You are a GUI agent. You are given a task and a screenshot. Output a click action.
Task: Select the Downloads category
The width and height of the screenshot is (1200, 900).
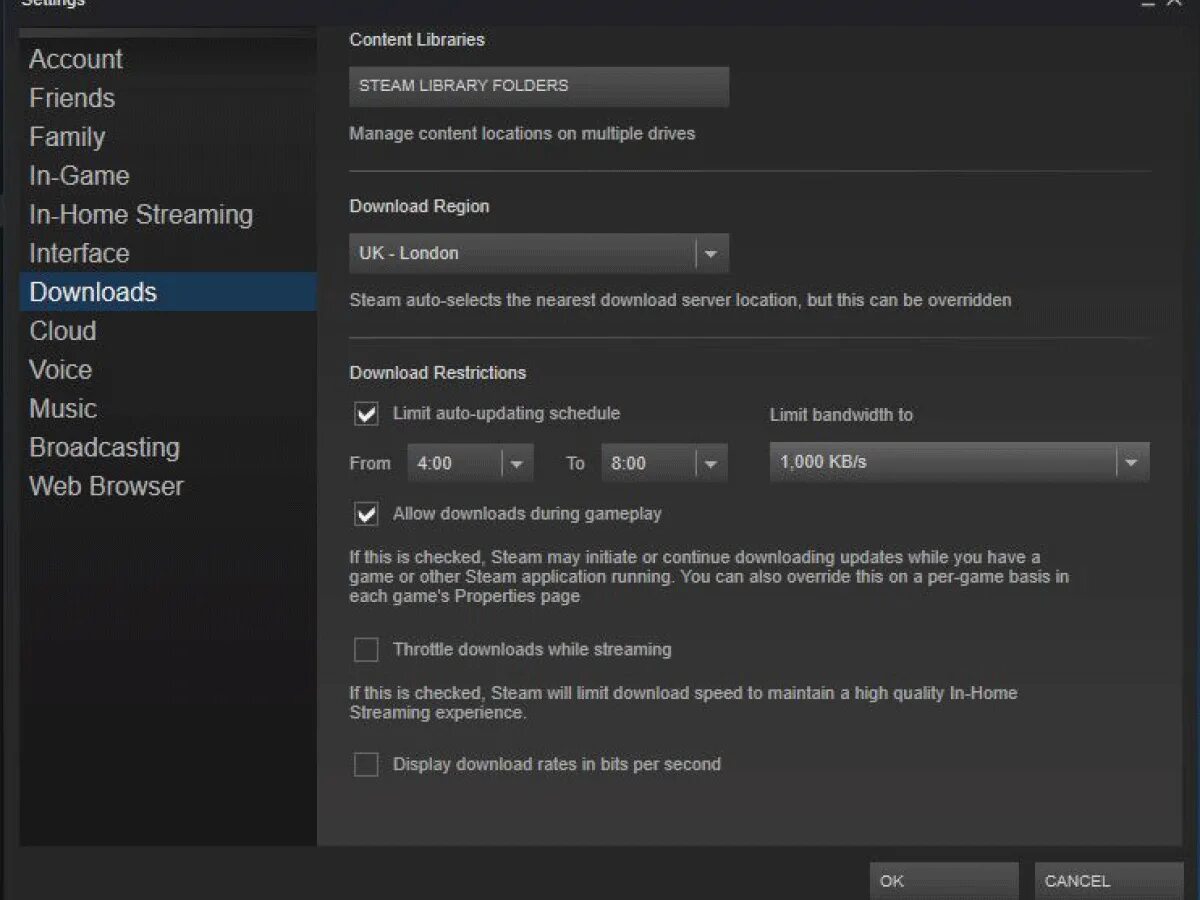tap(168, 292)
